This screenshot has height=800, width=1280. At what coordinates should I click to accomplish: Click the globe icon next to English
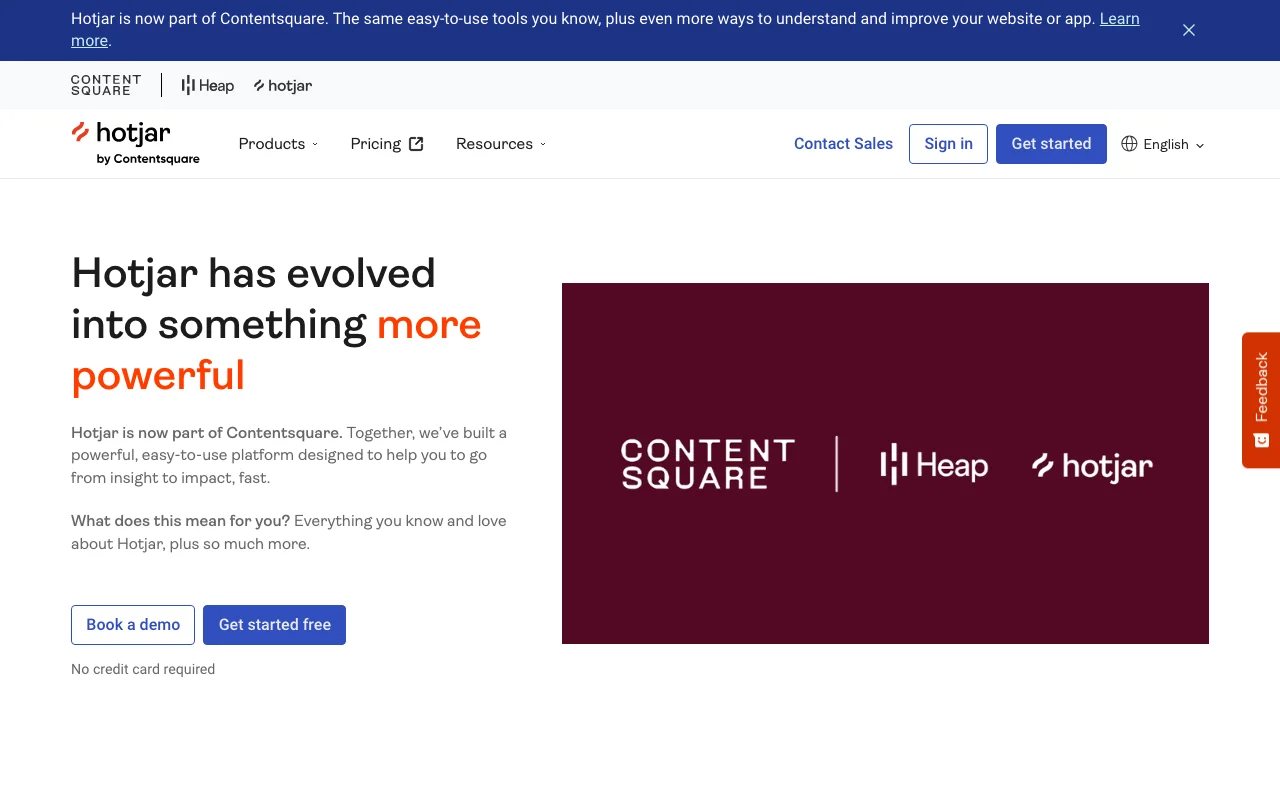tap(1129, 144)
